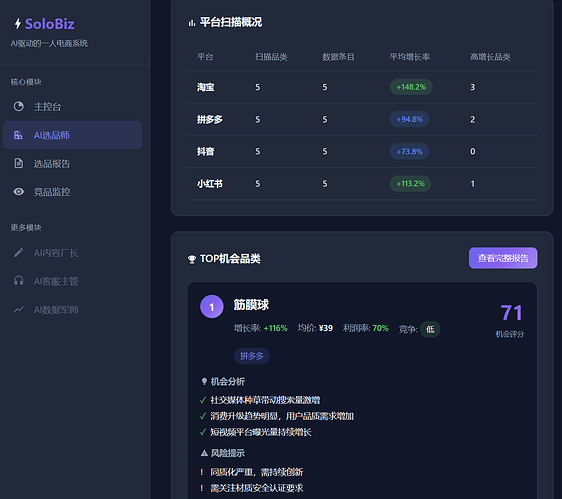Click the 核心模块 sidebar section label
The width and height of the screenshot is (562, 499).
click(x=26, y=82)
